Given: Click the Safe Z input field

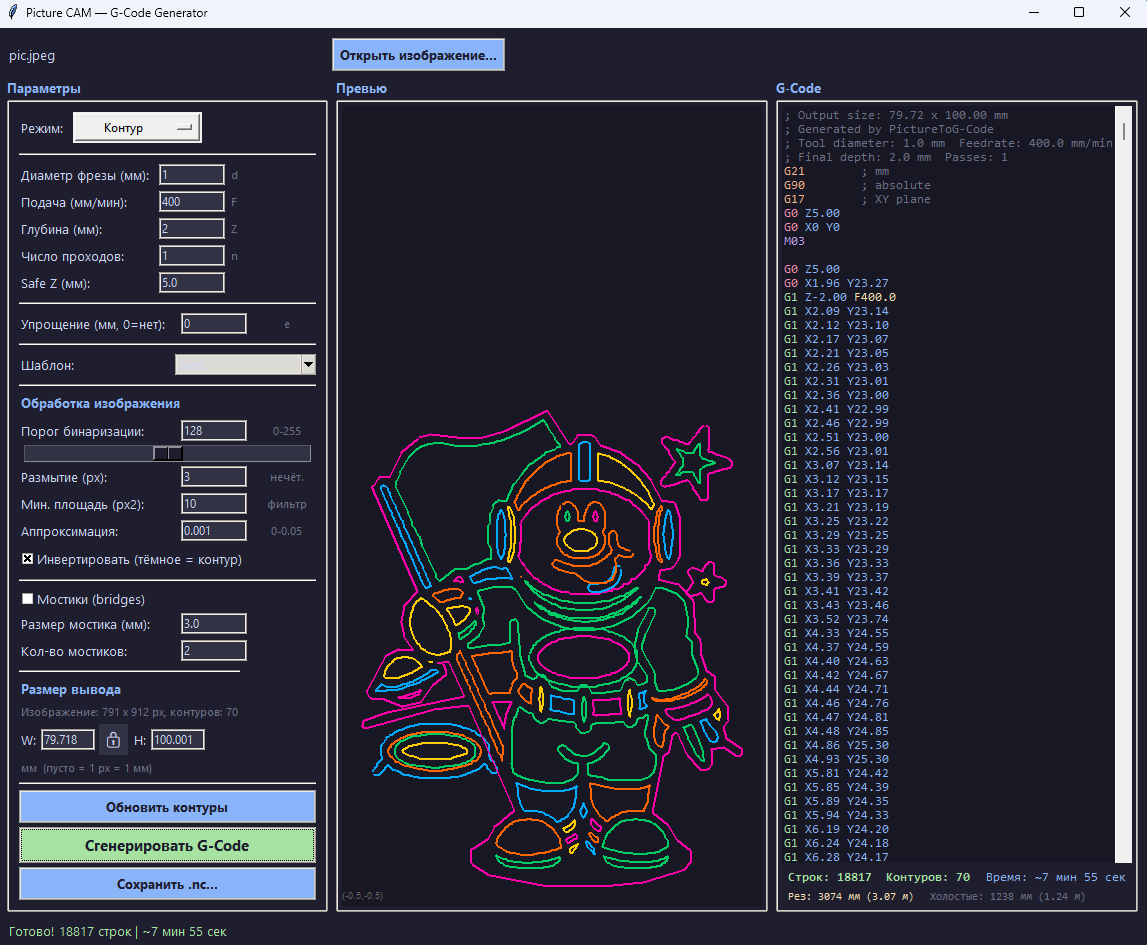Looking at the screenshot, I should click(192, 283).
